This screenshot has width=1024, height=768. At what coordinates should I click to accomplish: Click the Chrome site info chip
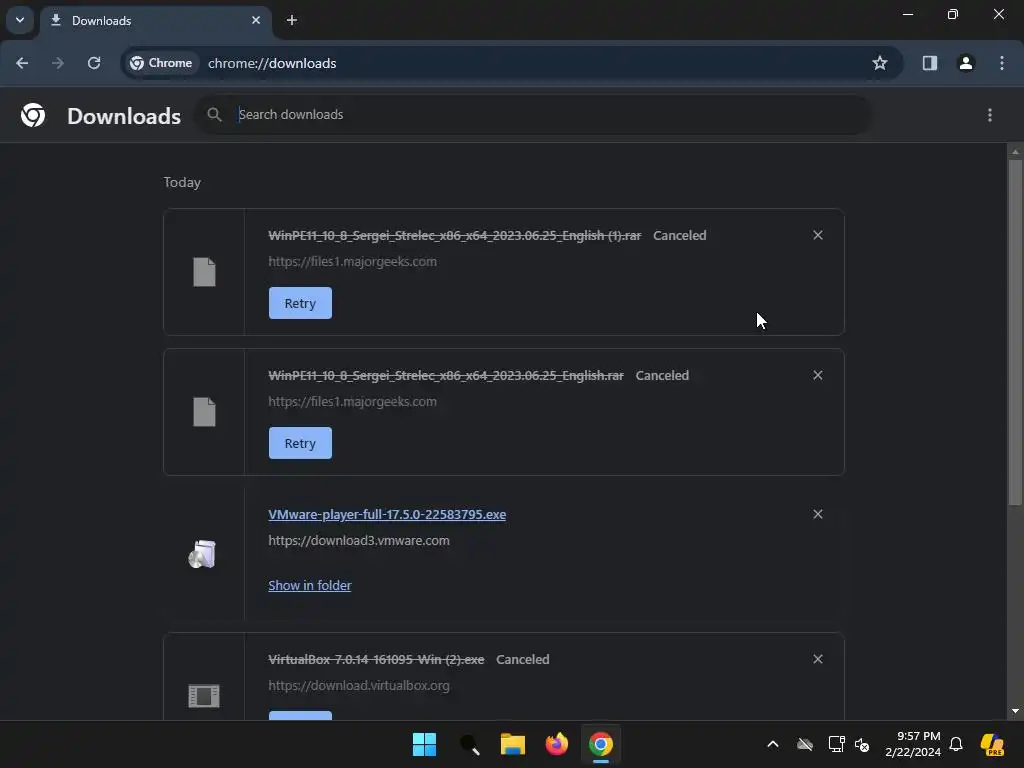(x=161, y=63)
